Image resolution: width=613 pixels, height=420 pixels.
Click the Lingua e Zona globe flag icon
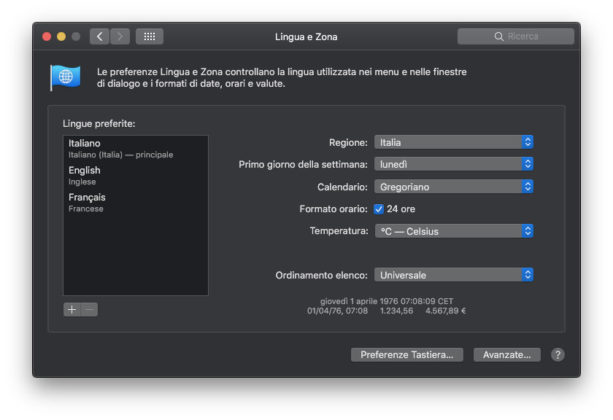(65, 77)
